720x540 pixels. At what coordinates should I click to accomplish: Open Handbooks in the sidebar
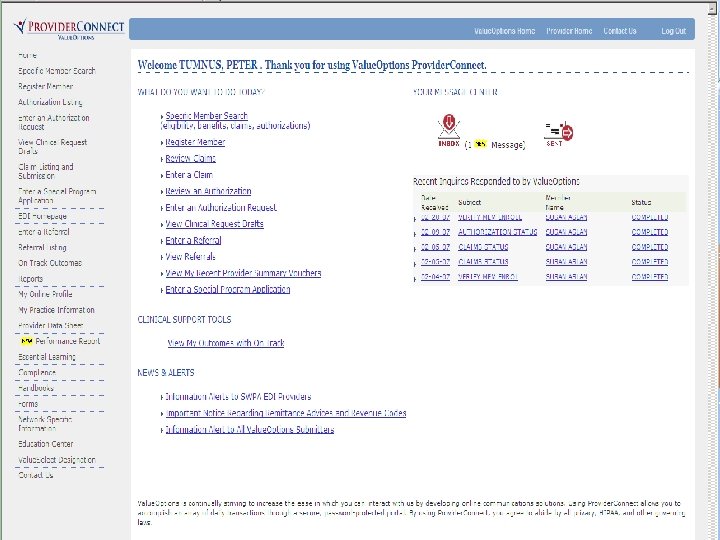coord(36,388)
